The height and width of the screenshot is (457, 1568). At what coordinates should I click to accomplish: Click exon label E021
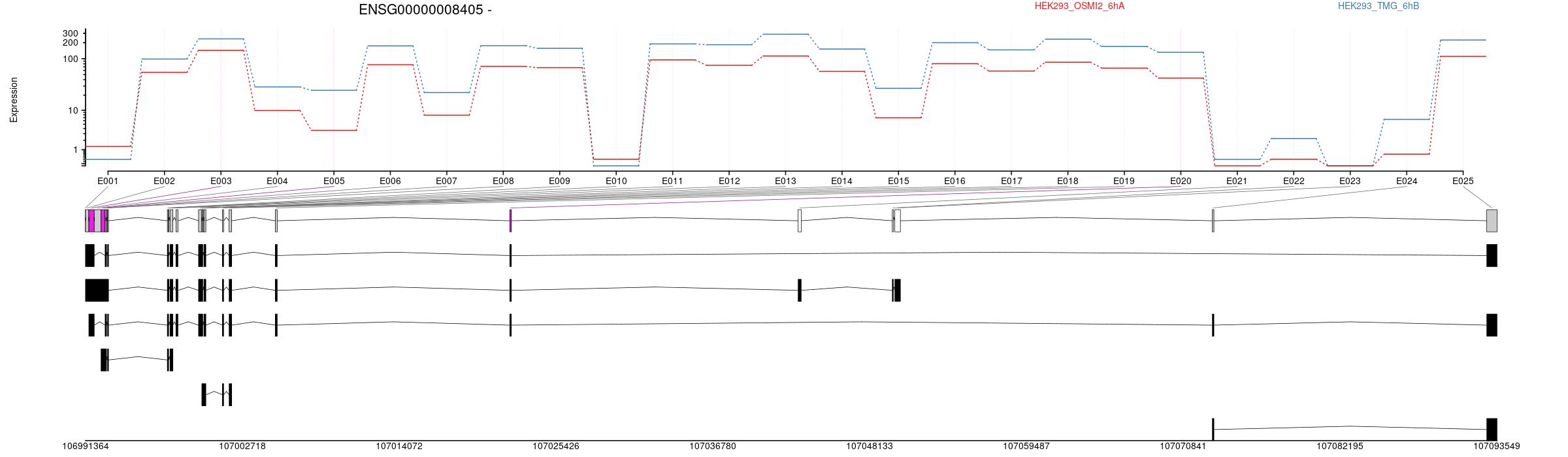click(x=1237, y=181)
